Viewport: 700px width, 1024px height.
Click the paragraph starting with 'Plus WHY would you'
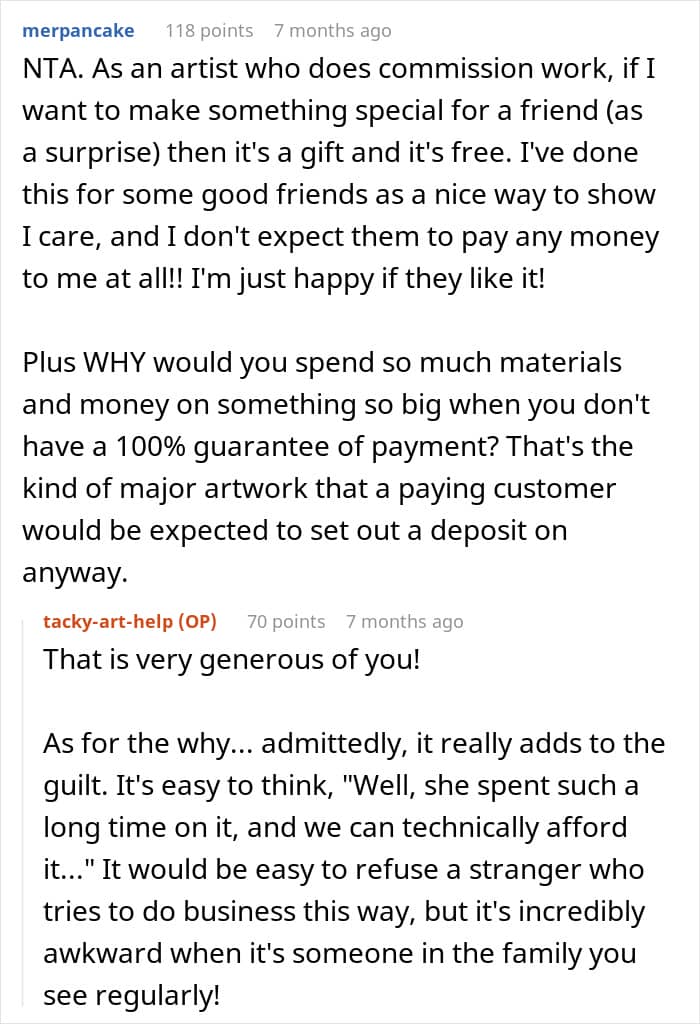[x=336, y=468]
